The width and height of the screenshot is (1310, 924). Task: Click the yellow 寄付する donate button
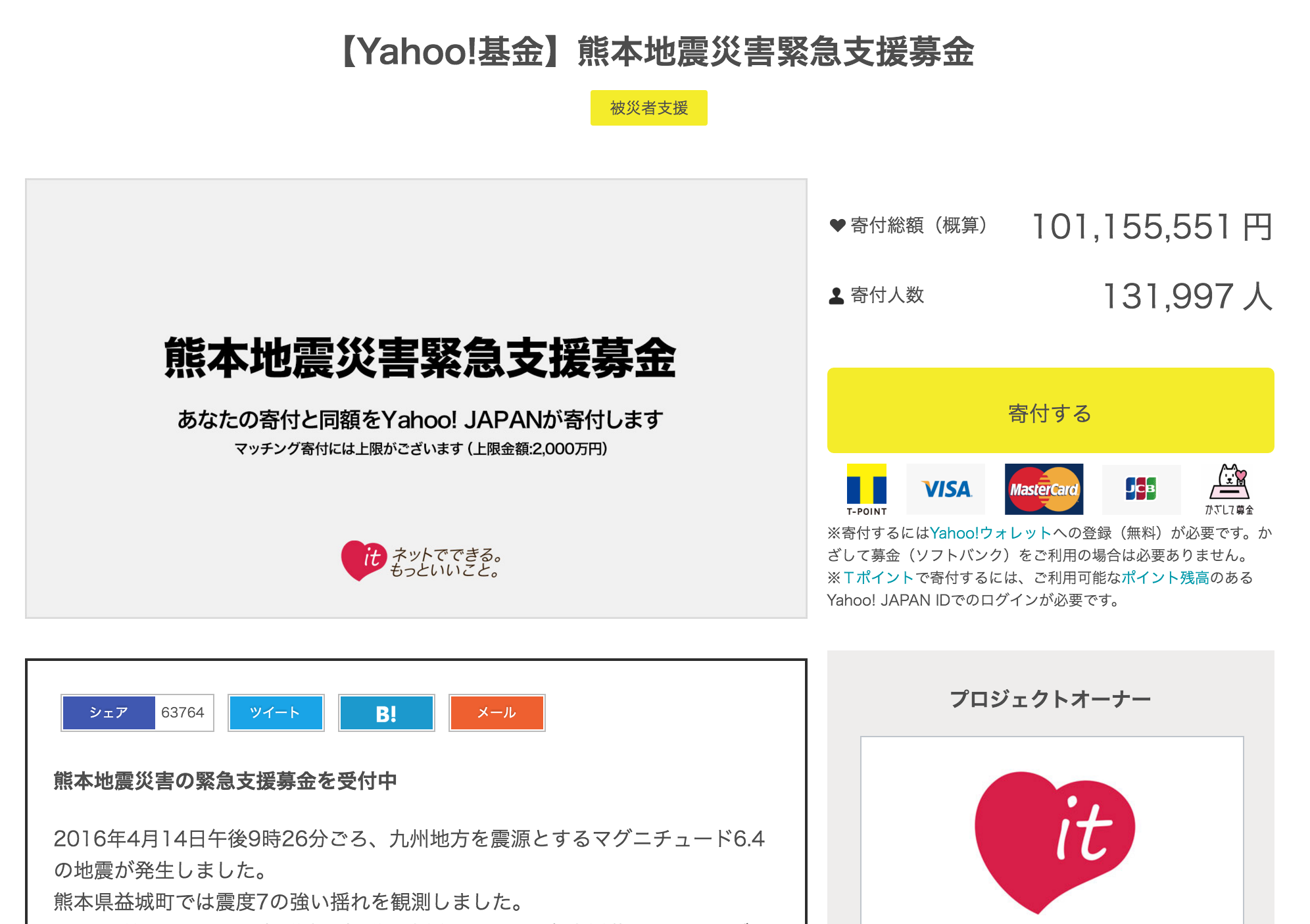(x=1050, y=410)
